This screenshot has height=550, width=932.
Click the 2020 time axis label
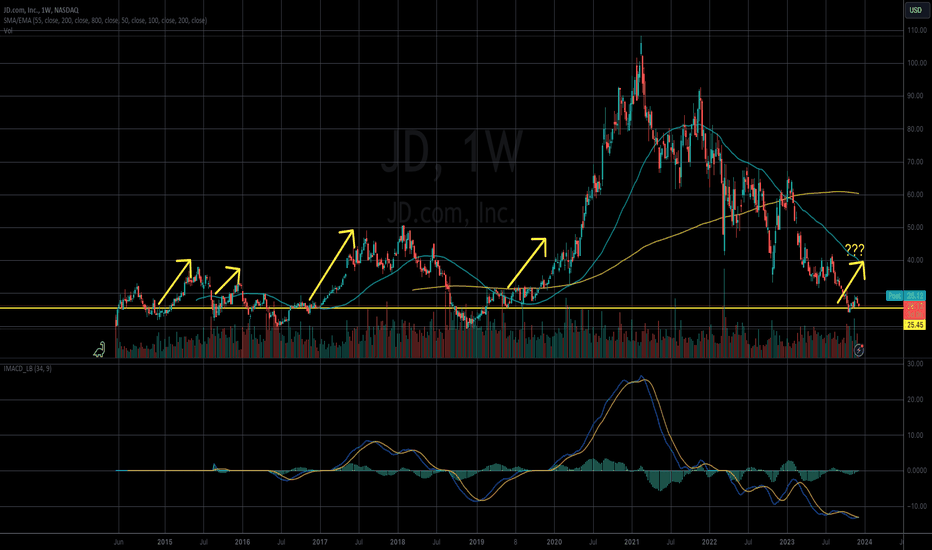[554, 542]
